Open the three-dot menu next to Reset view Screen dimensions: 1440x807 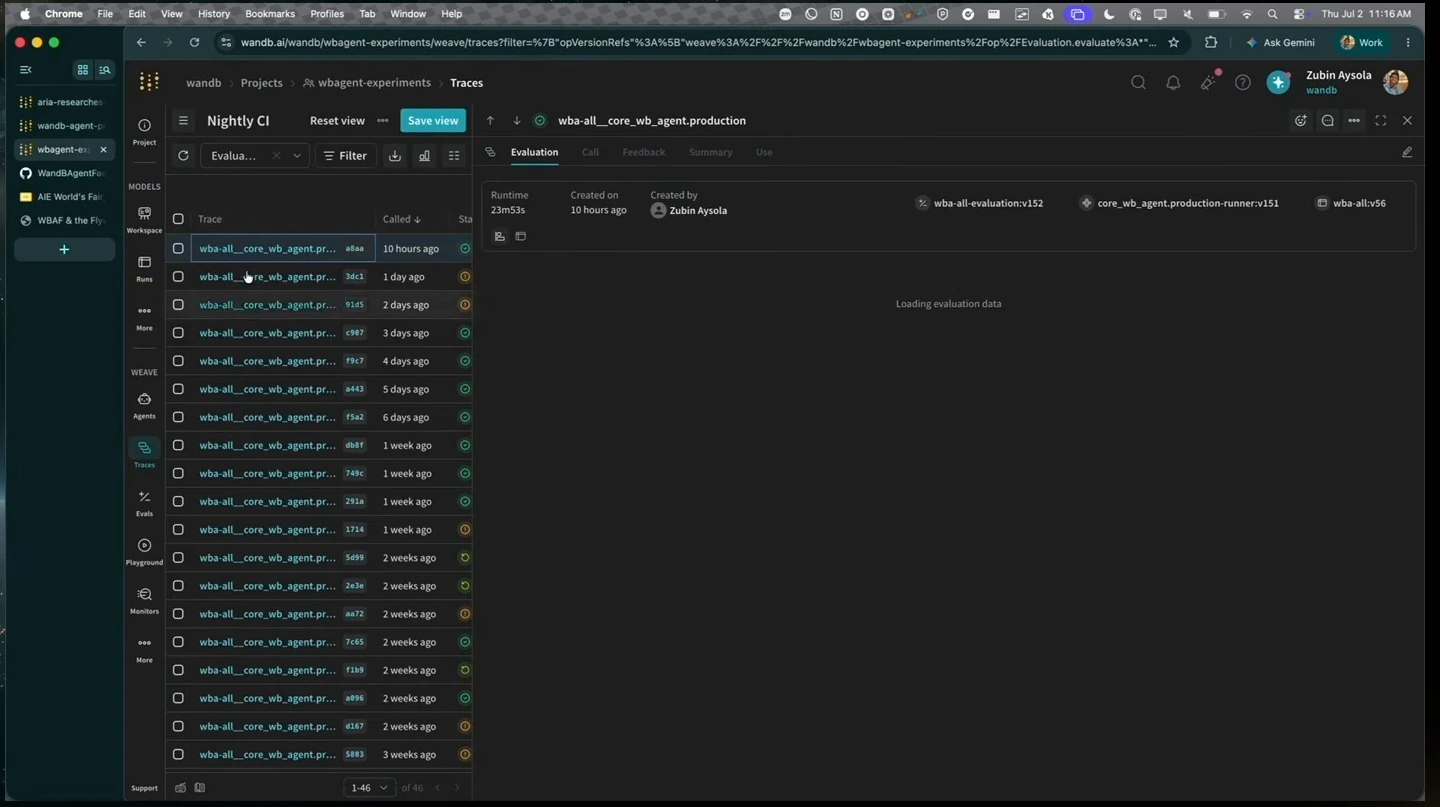[x=382, y=121]
